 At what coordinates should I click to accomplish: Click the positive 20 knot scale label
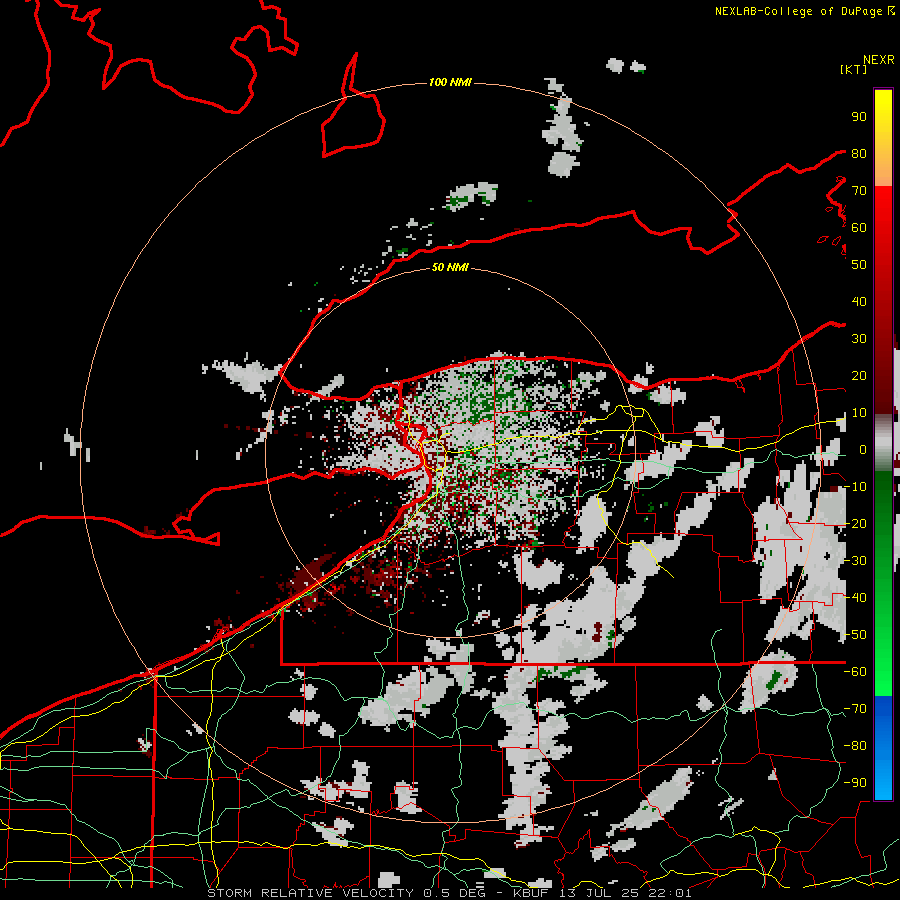859,376
